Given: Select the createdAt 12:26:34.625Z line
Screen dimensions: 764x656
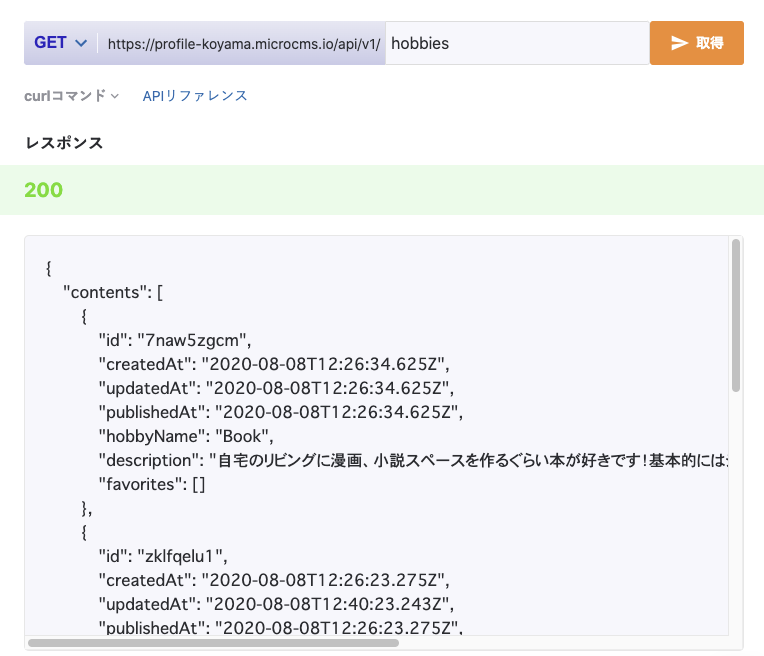Looking at the screenshot, I should [x=274, y=364].
